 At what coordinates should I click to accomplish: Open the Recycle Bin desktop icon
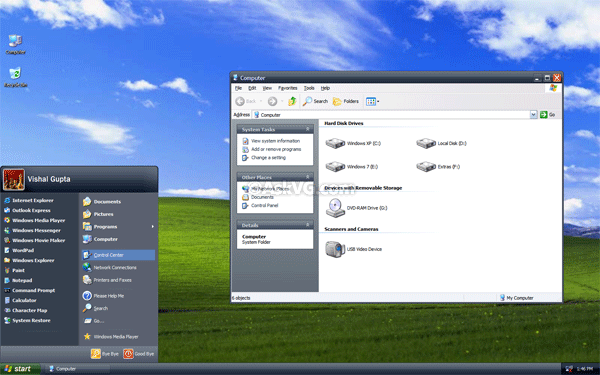coord(15,77)
